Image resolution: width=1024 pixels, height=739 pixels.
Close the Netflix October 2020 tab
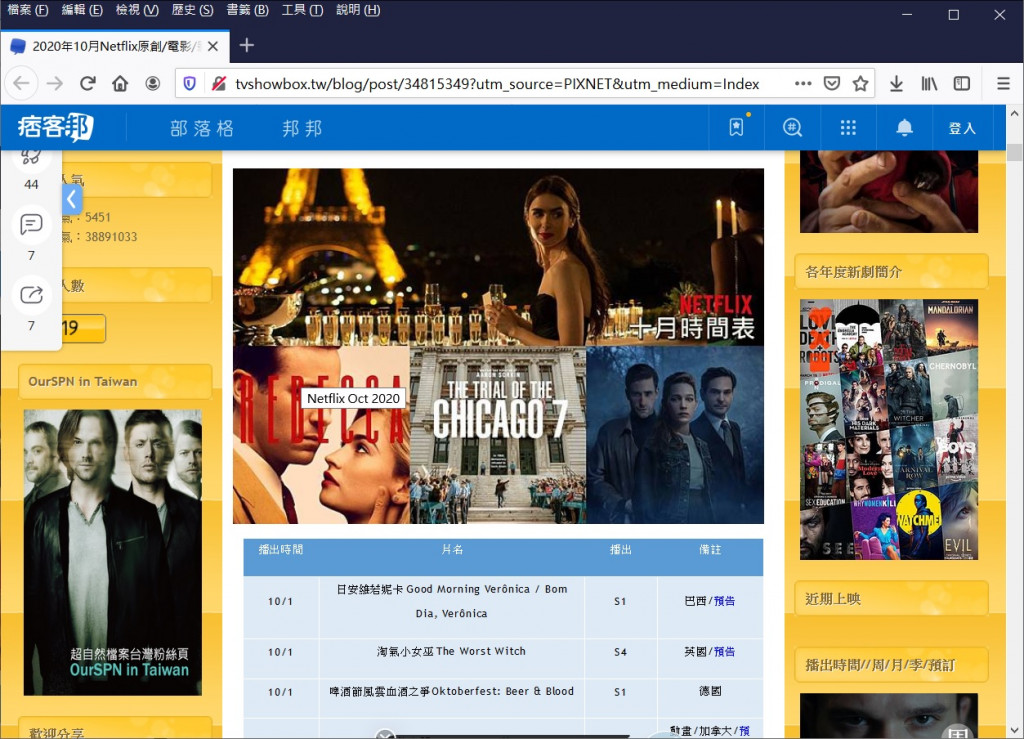click(x=213, y=46)
